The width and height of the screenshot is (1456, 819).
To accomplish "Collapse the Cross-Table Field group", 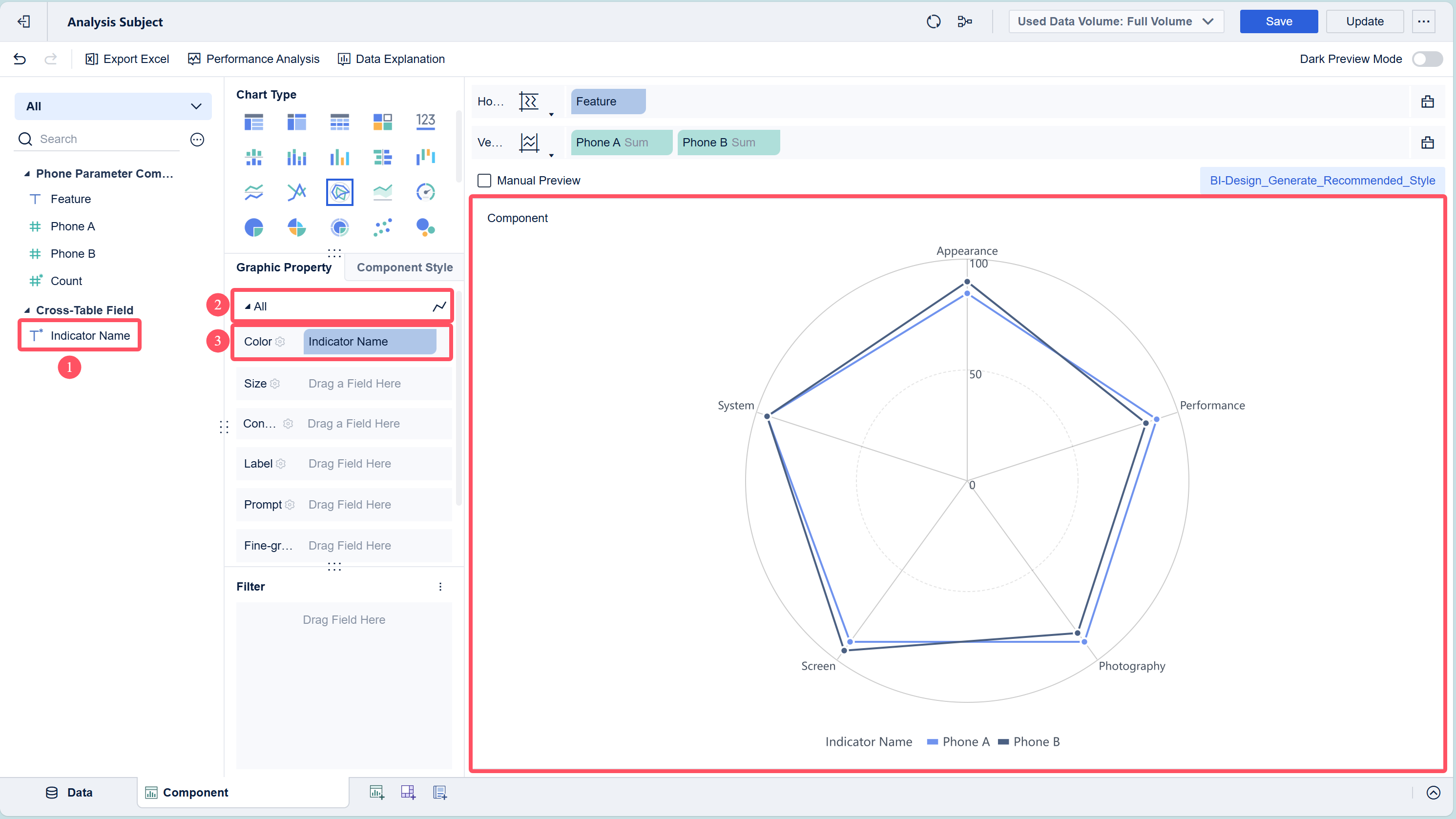I will click(26, 310).
